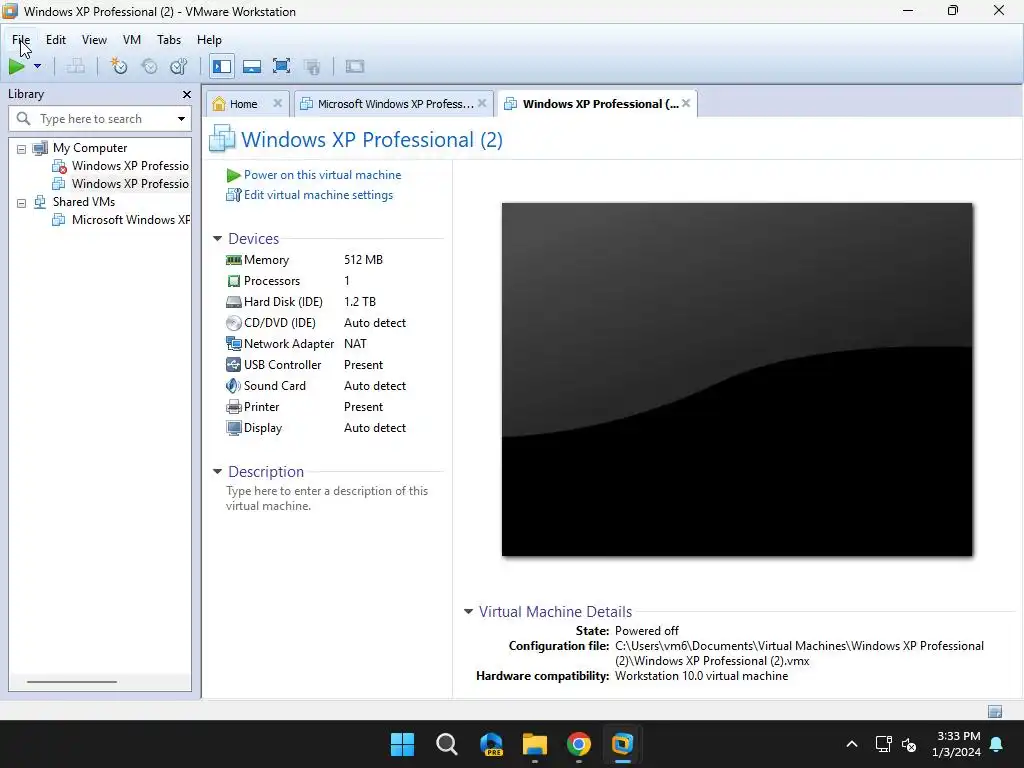Toggle the thumbnail bar toolbar button
1024x768 pixels.
coord(252,66)
